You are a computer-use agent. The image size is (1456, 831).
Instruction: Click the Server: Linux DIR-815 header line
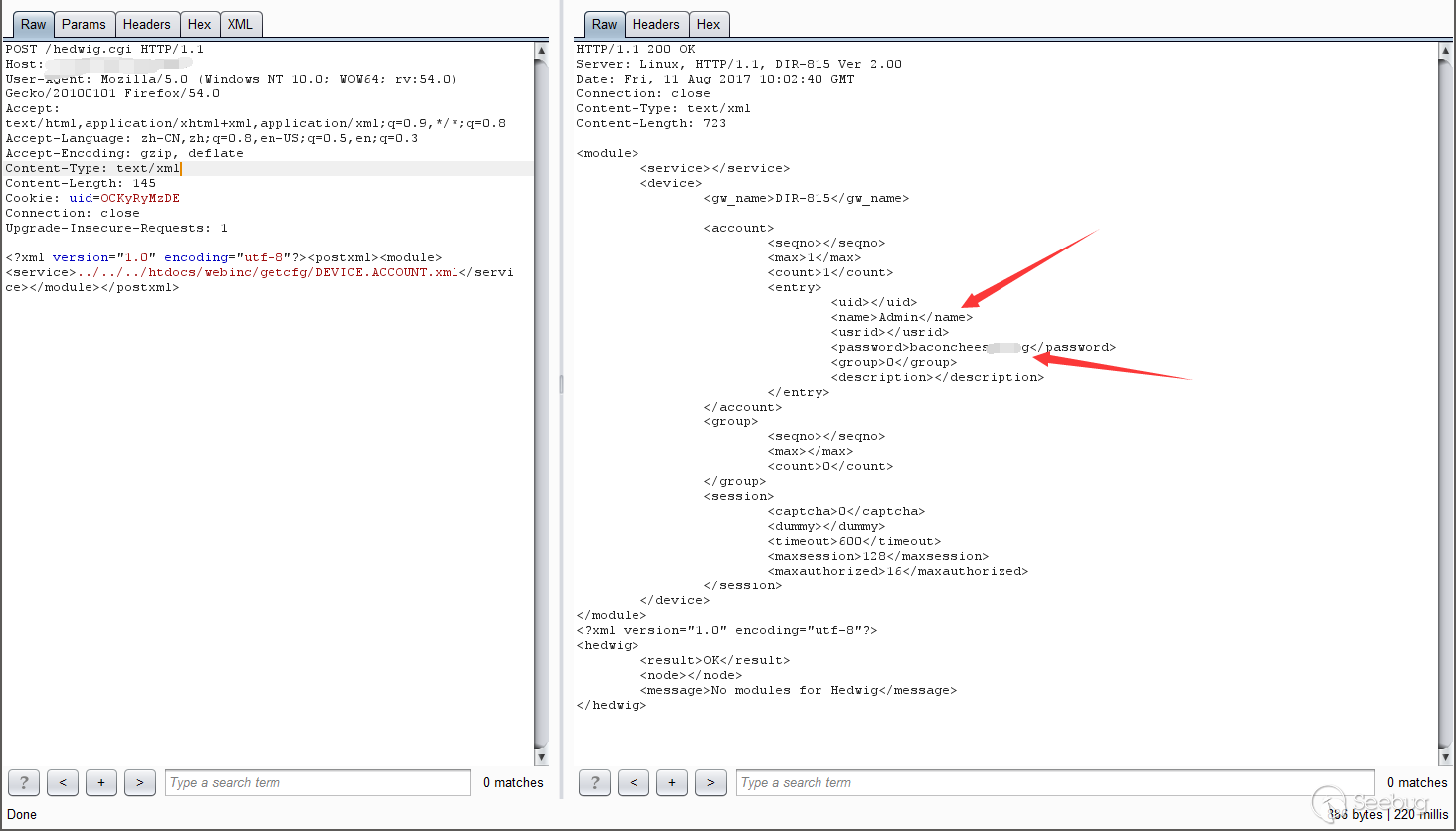click(739, 64)
